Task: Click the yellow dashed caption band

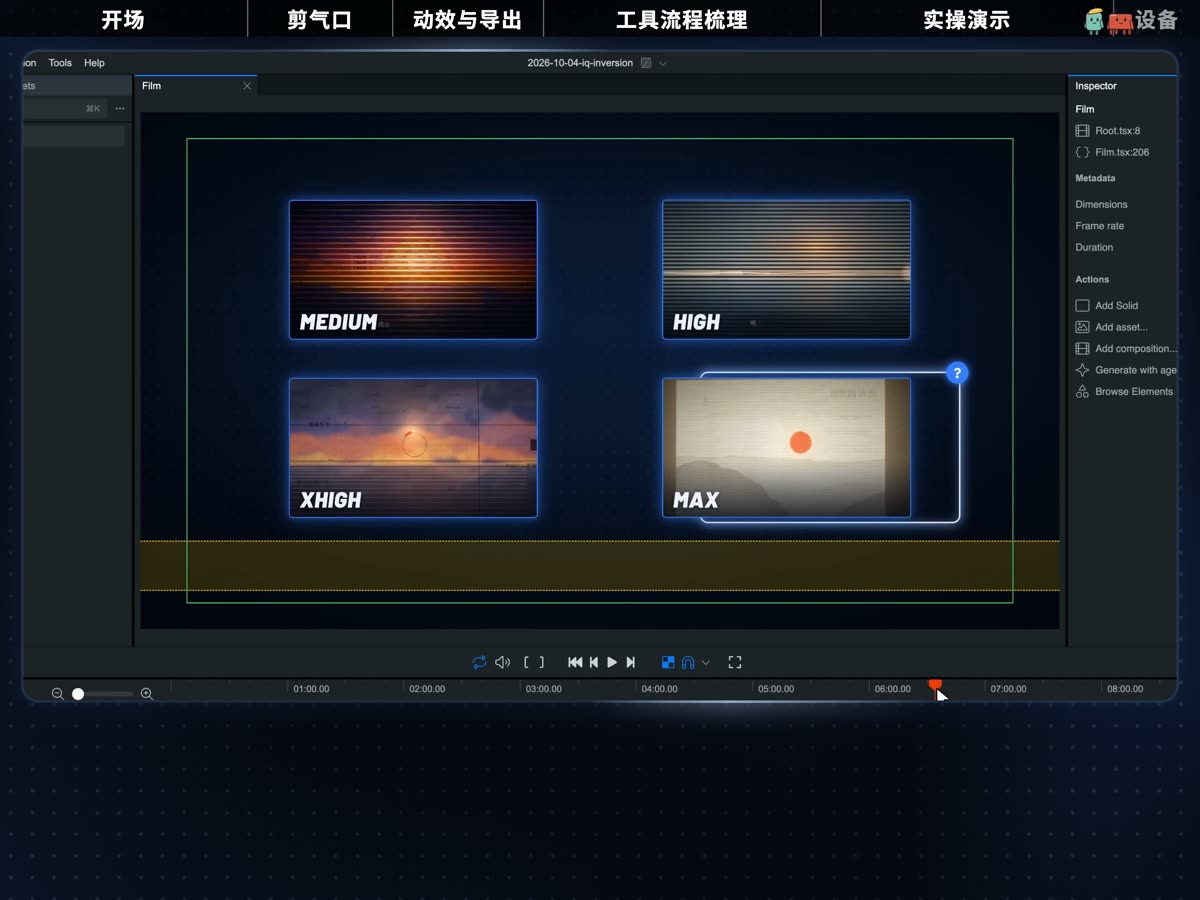Action: coord(599,566)
